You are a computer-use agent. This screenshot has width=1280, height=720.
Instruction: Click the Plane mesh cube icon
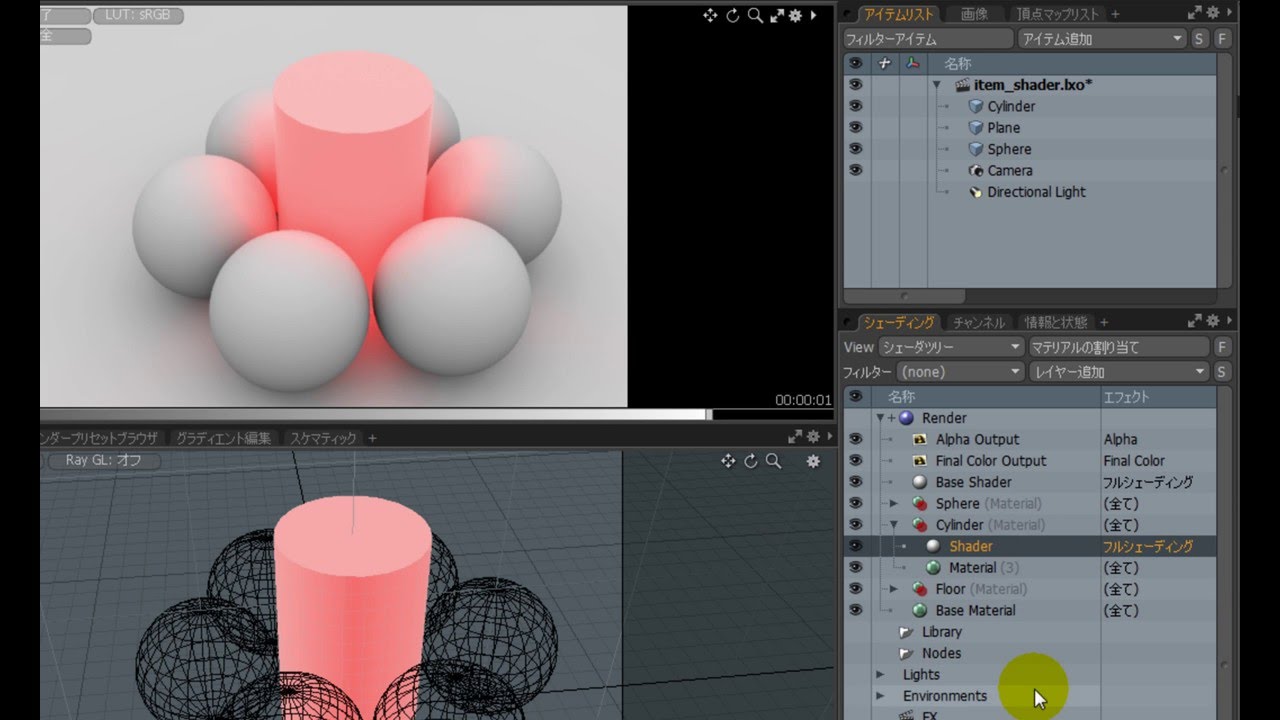(977, 128)
